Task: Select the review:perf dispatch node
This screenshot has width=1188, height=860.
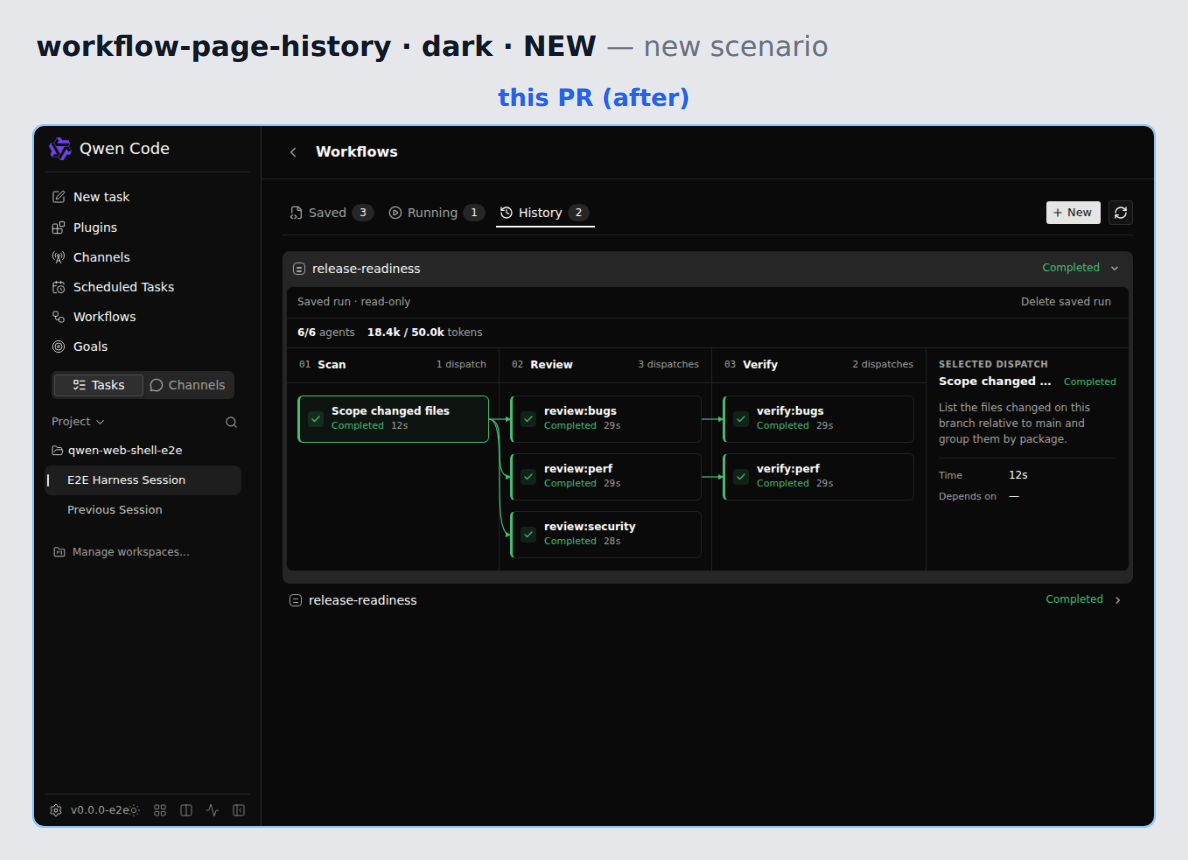Action: tap(606, 477)
